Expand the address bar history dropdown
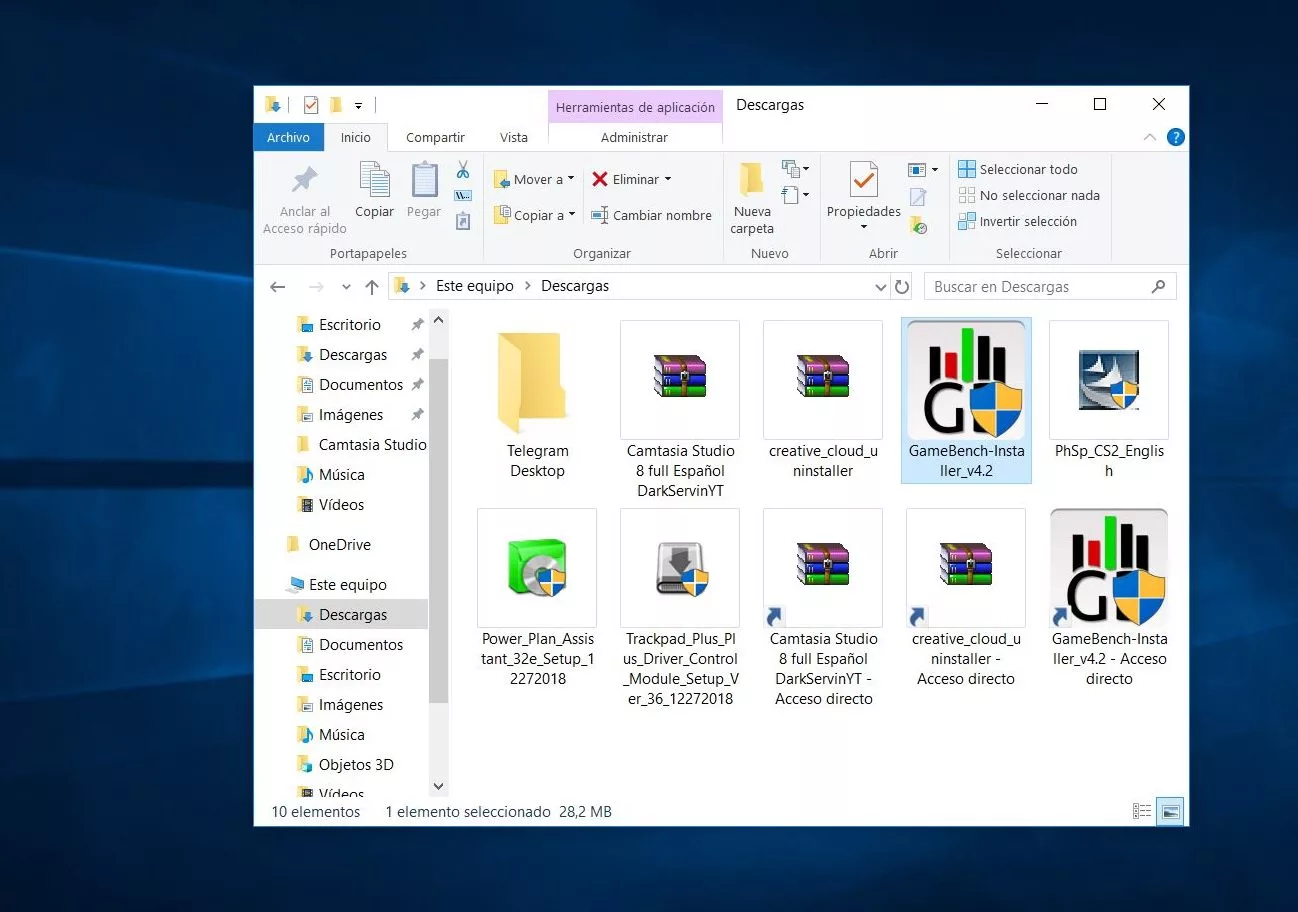Viewport: 1298px width, 912px height. (880, 287)
